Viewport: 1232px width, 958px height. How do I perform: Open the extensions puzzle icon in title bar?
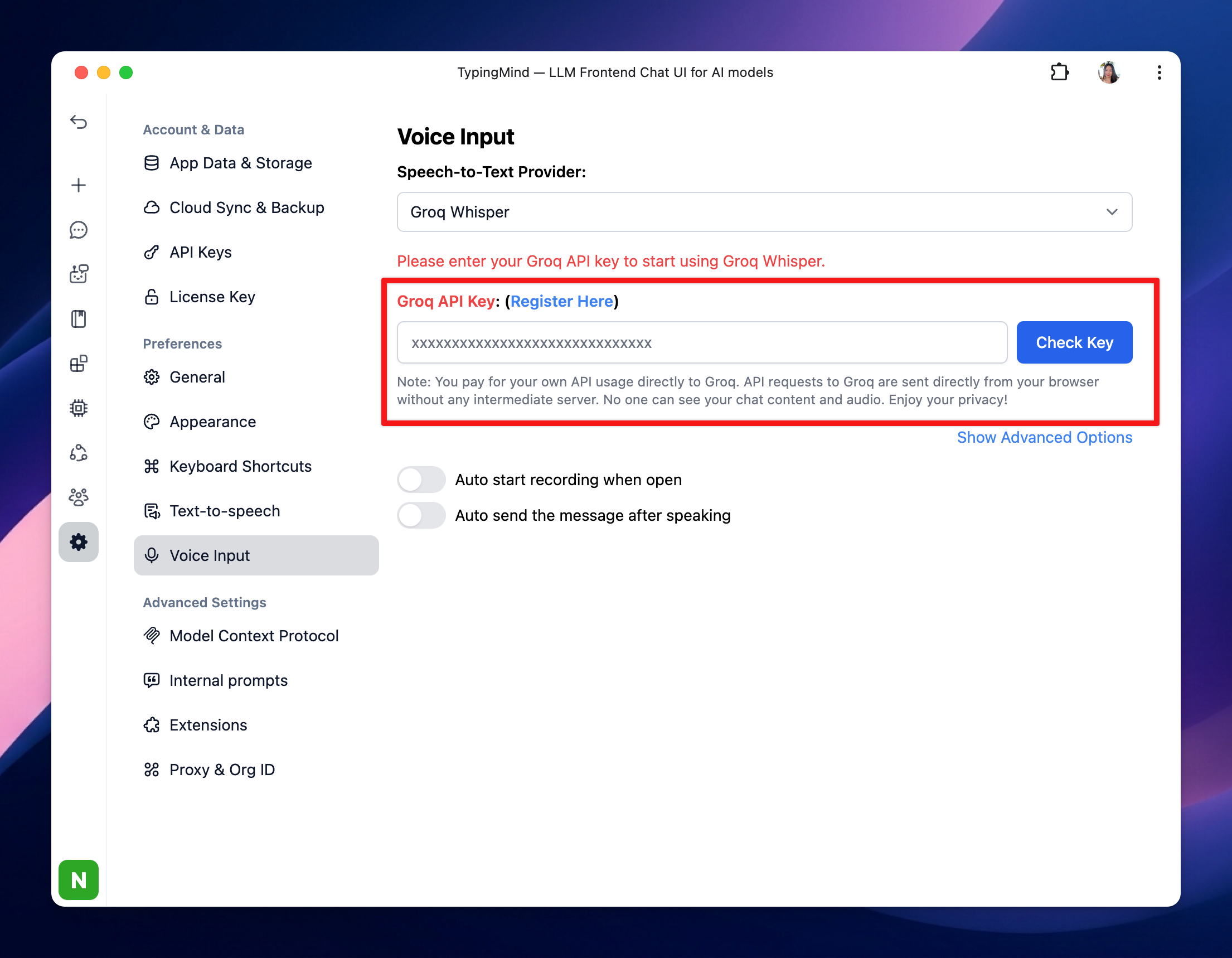(1059, 72)
